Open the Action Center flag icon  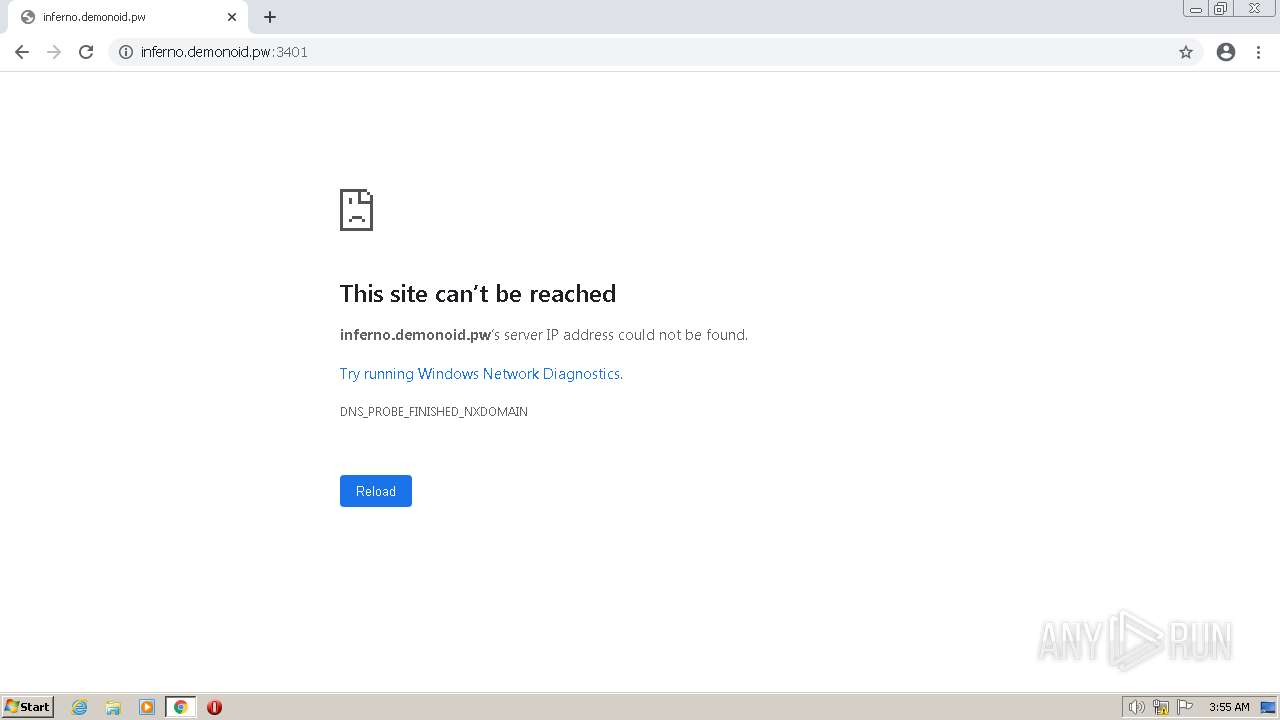[x=1185, y=707]
